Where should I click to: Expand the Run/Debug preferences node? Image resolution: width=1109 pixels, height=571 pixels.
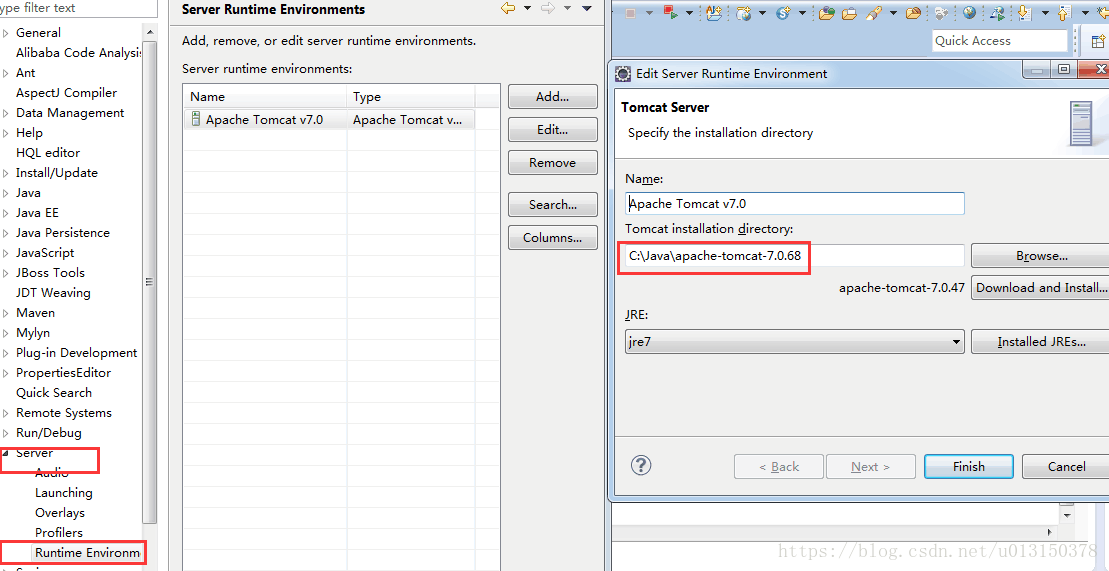[6, 433]
